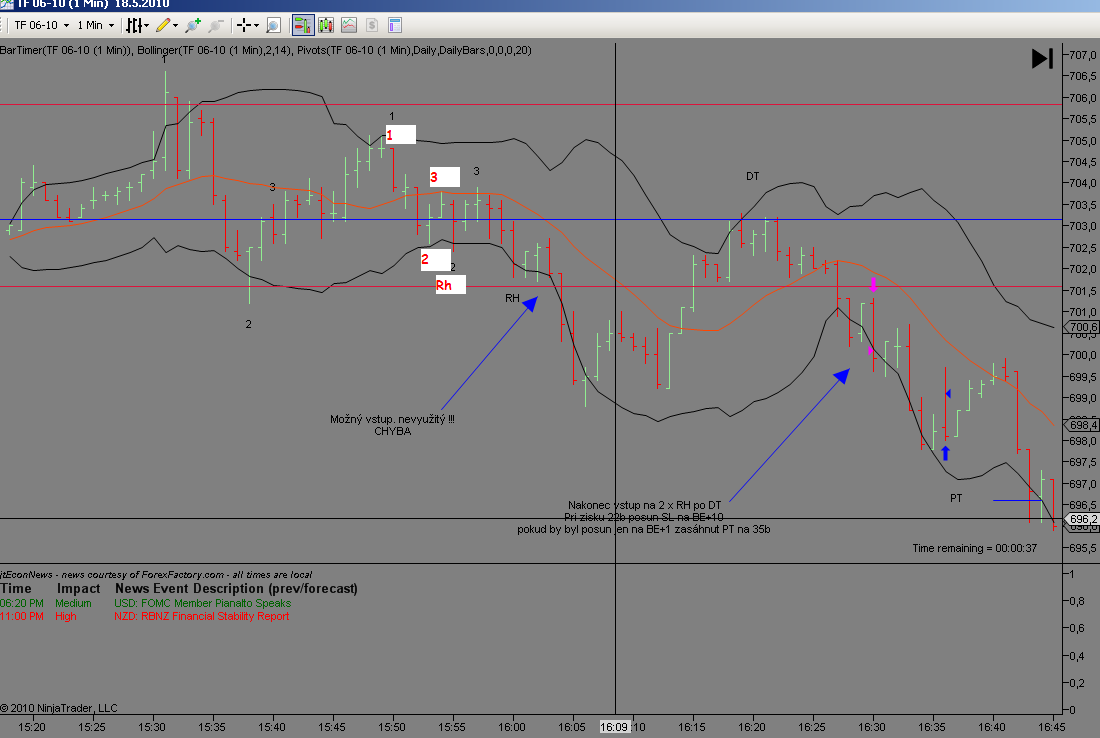The width and height of the screenshot is (1100, 738).
Task: Click the 707,0 price axis label
Action: tap(1083, 55)
